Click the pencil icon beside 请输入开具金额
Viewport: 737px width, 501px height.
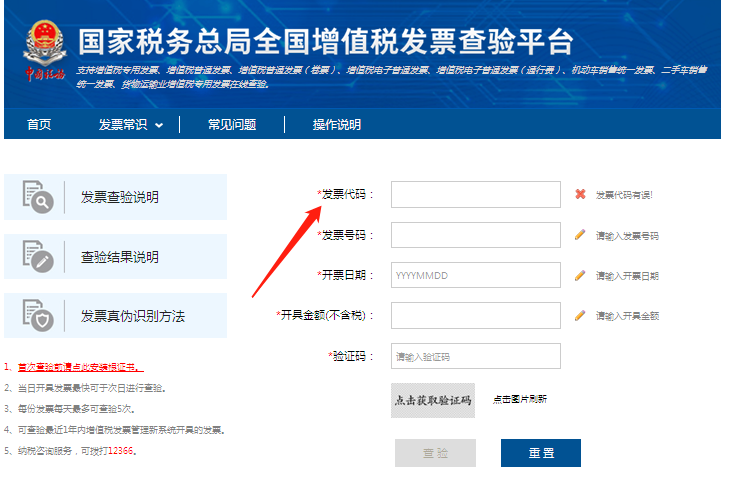[580, 315]
